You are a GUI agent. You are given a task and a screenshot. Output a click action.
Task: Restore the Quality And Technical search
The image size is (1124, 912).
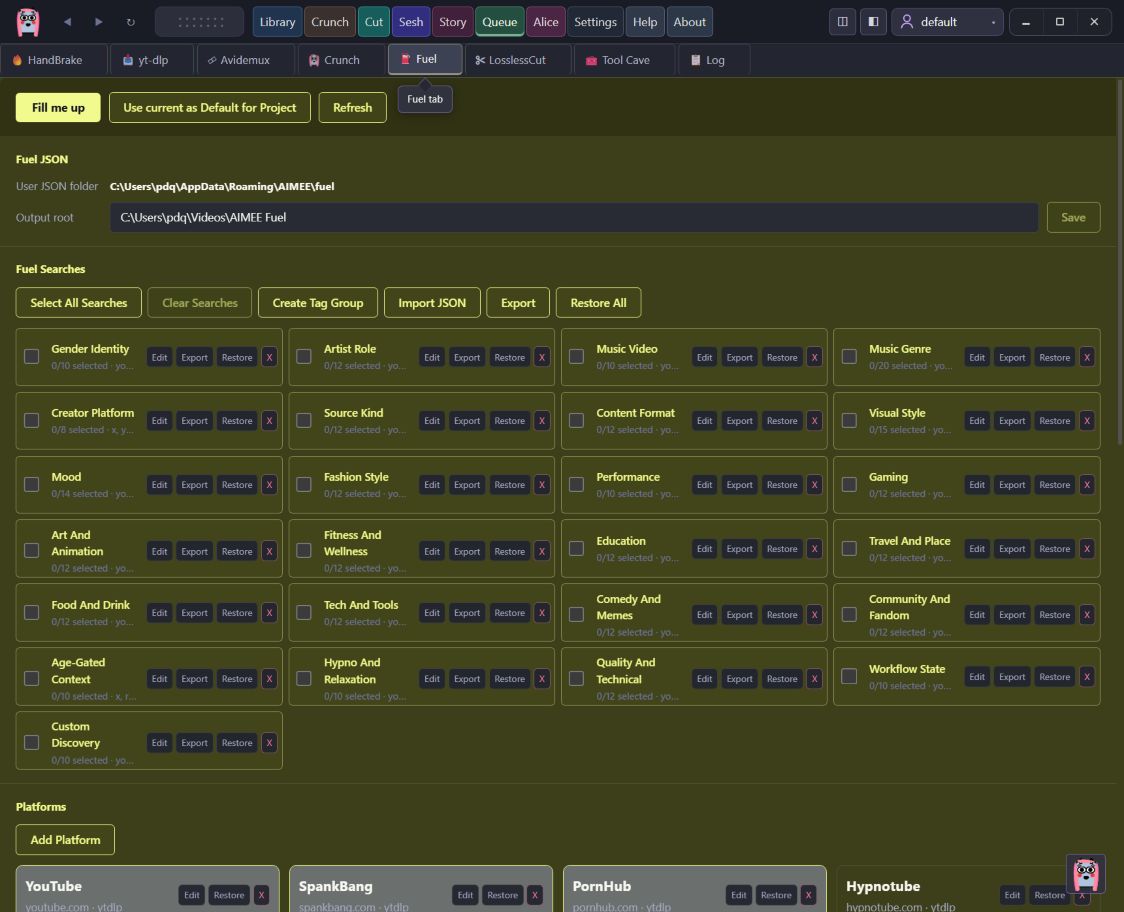click(x=782, y=679)
